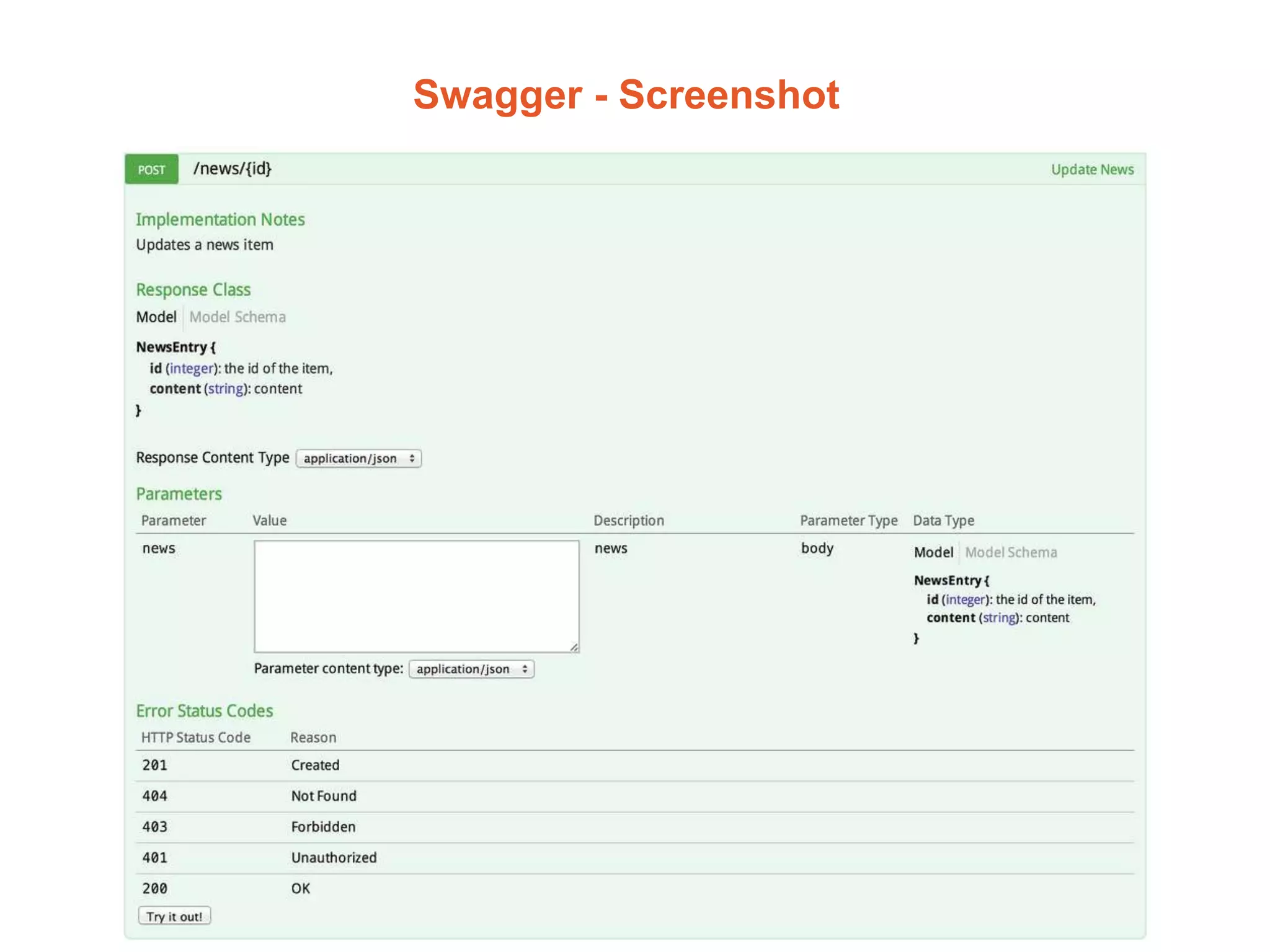Screen dimensions: 1270x952
Task: Click the 'Forbidden' reason text
Action: [x=323, y=827]
